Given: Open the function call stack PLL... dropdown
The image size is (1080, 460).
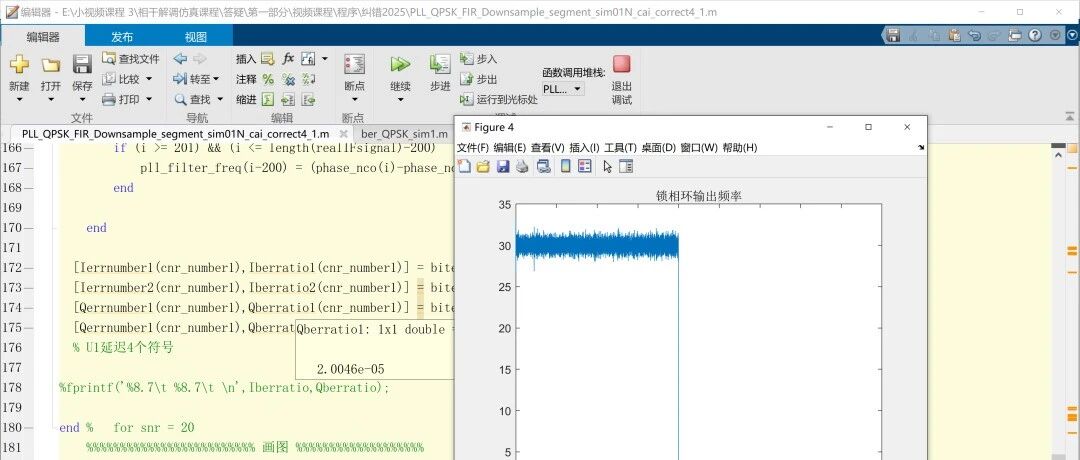Looking at the screenshot, I should click(563, 89).
